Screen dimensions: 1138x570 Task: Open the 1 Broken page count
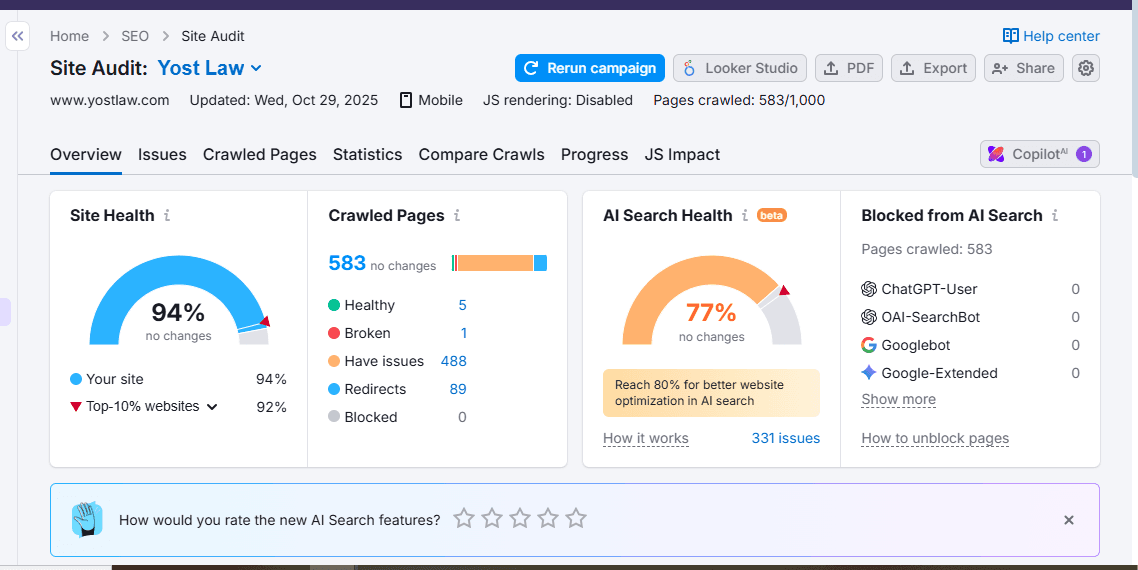pyautogui.click(x=464, y=333)
